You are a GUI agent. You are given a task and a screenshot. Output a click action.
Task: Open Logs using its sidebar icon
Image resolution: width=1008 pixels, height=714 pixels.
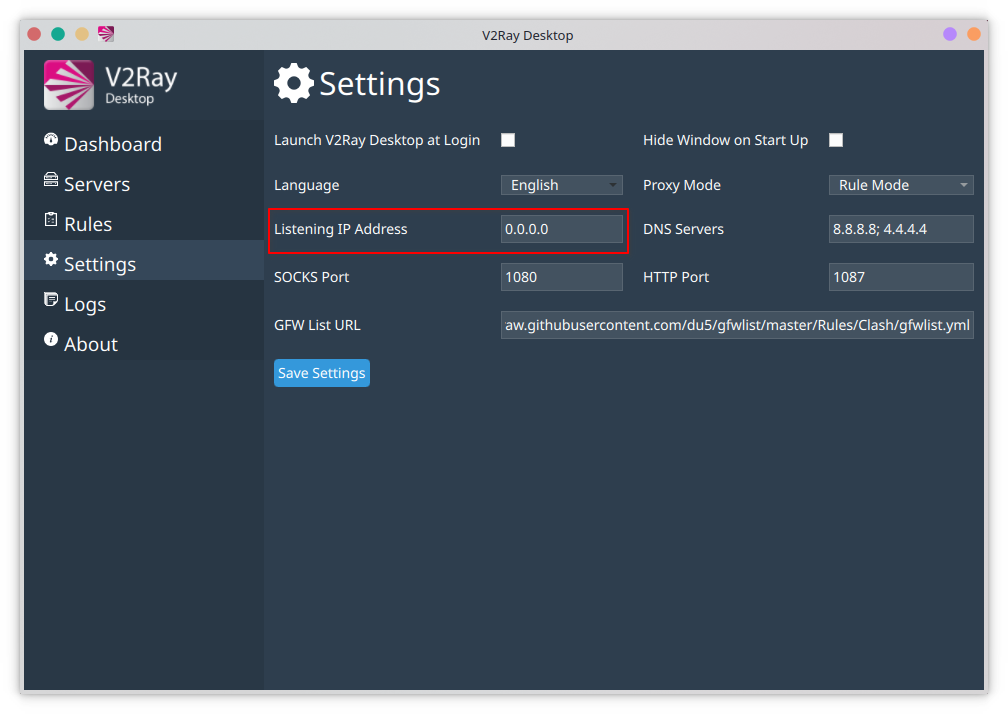tap(49, 300)
